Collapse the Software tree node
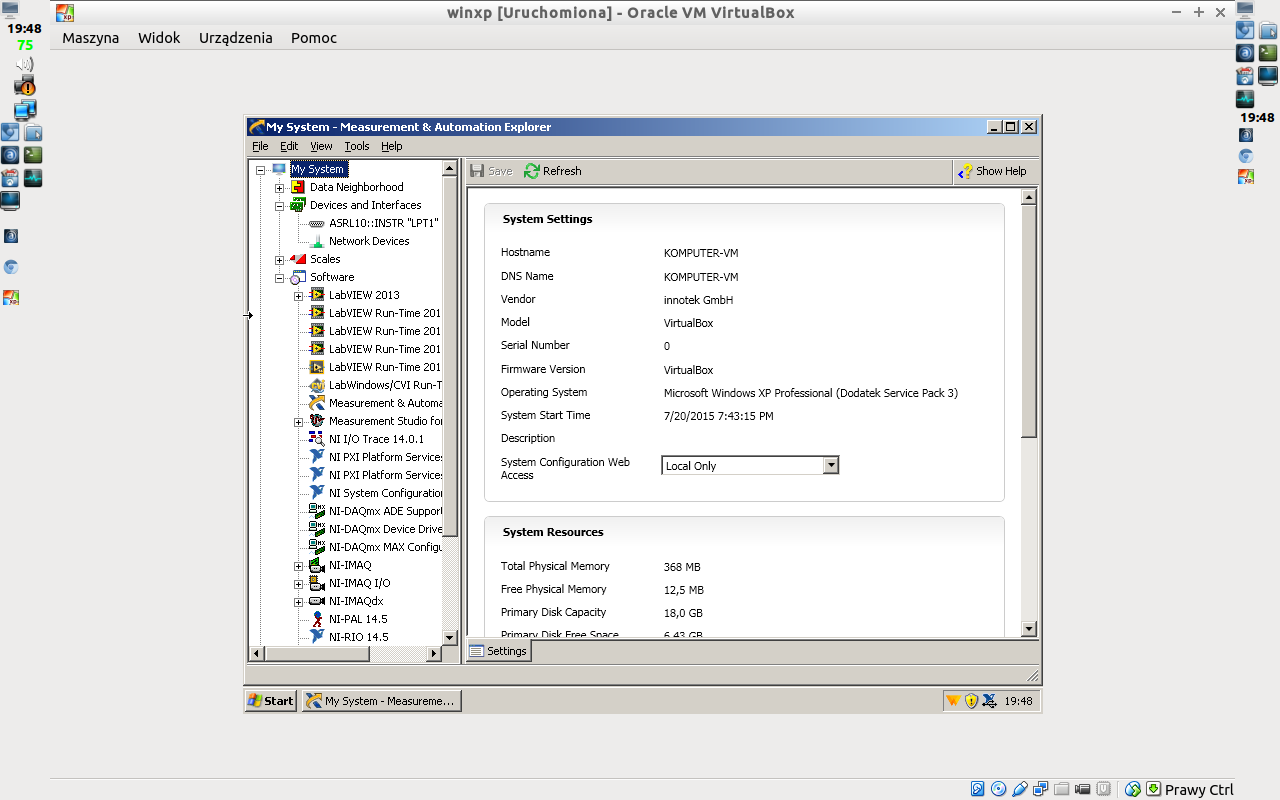1280x800 pixels. click(x=280, y=277)
